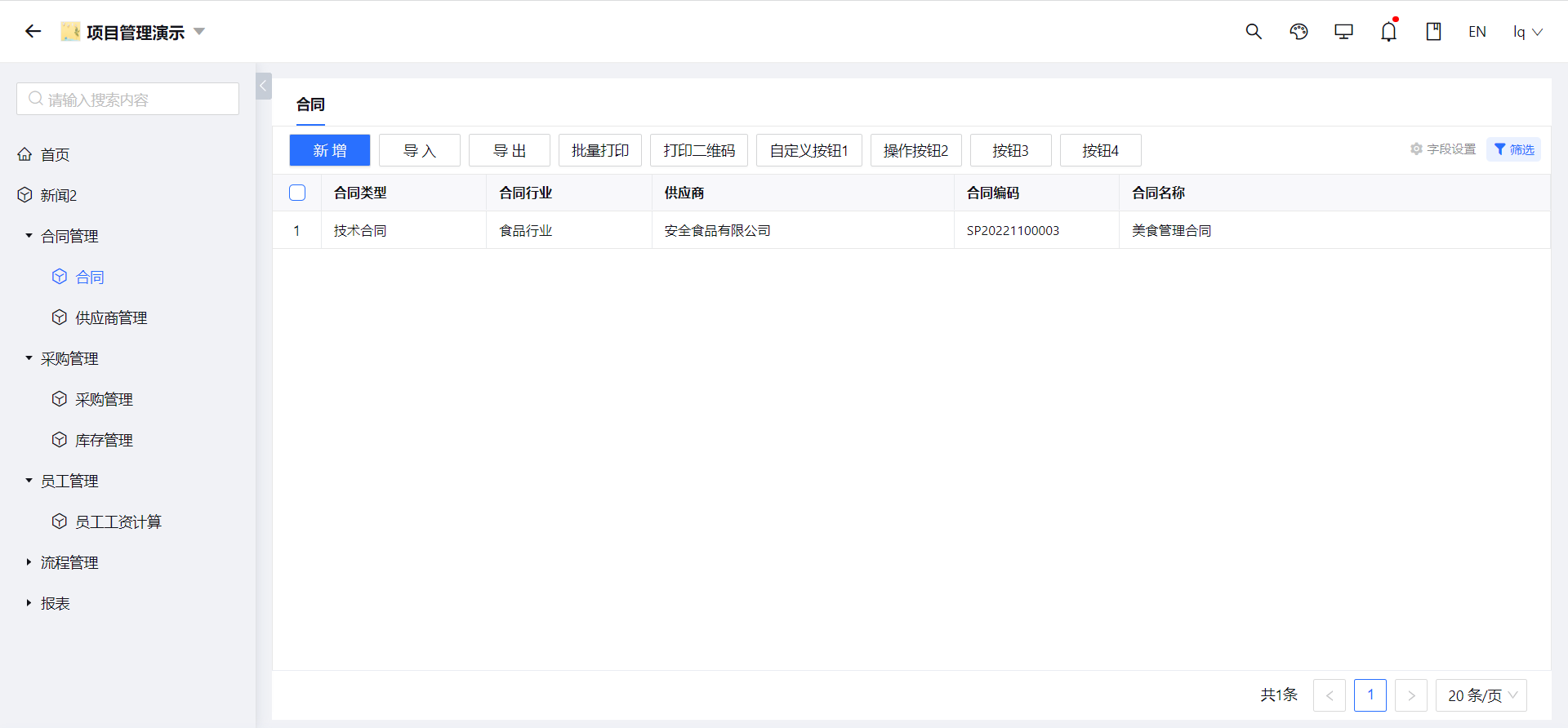Click the 供应商管理 cube icon
Image resolution: width=1568 pixels, height=728 pixels.
coord(59,317)
